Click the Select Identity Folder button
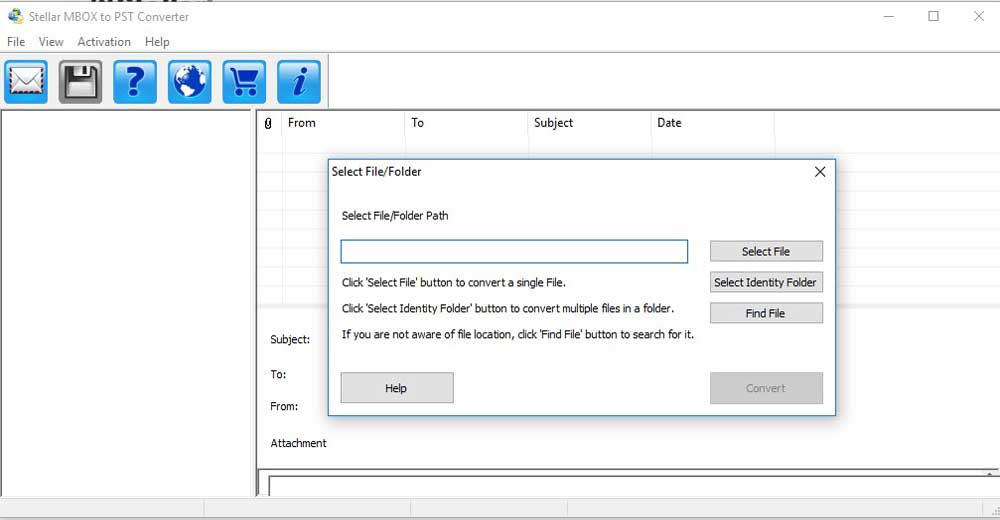Screen dimensions: 1000x520 pyautogui.click(x=766, y=282)
